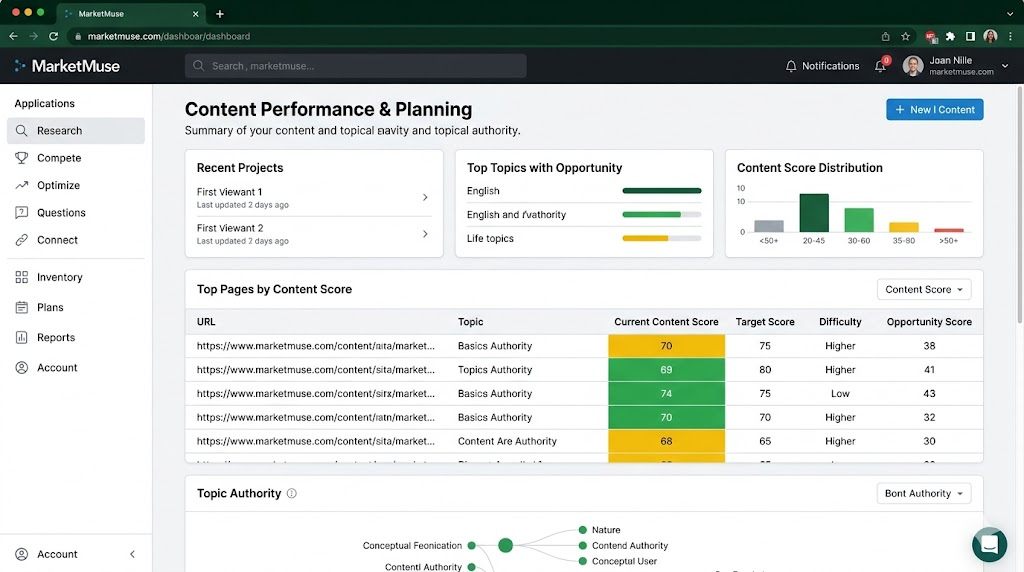The width and height of the screenshot is (1024, 572).
Task: Click the New Content button
Action: (x=934, y=110)
